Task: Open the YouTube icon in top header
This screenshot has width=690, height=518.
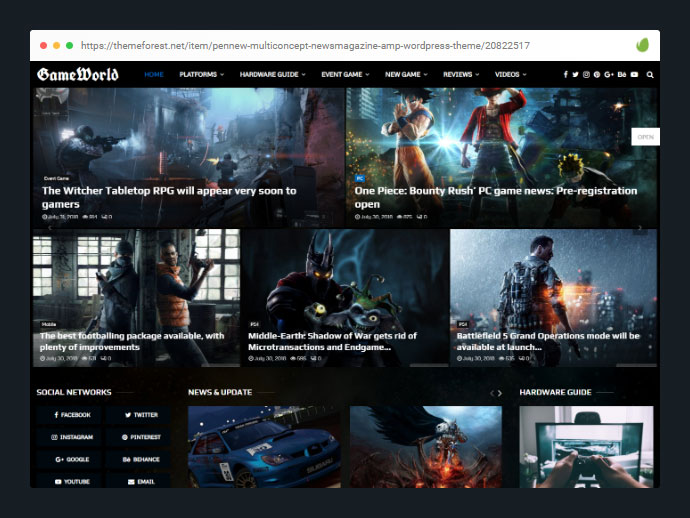Action: click(x=634, y=75)
